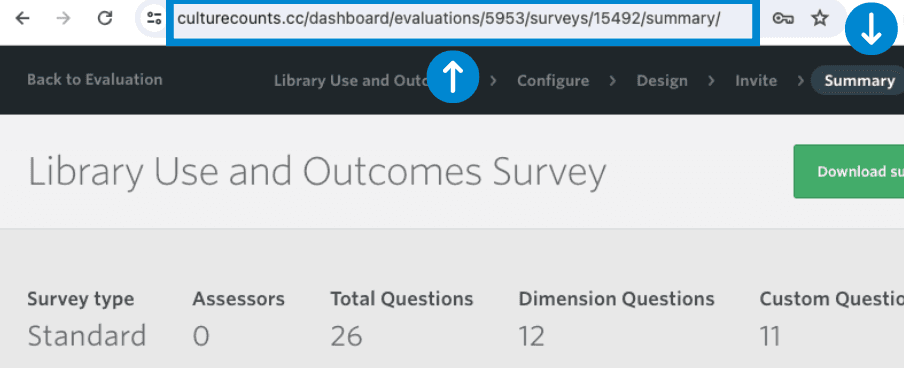Select the highlighted Summary step

pyautogui.click(x=858, y=81)
